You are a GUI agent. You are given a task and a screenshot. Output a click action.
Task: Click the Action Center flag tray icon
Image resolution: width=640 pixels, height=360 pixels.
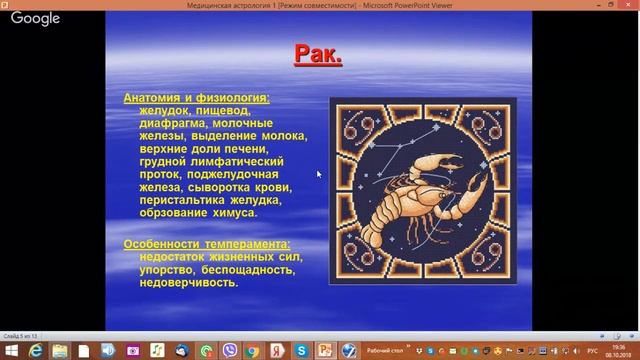tap(509, 351)
